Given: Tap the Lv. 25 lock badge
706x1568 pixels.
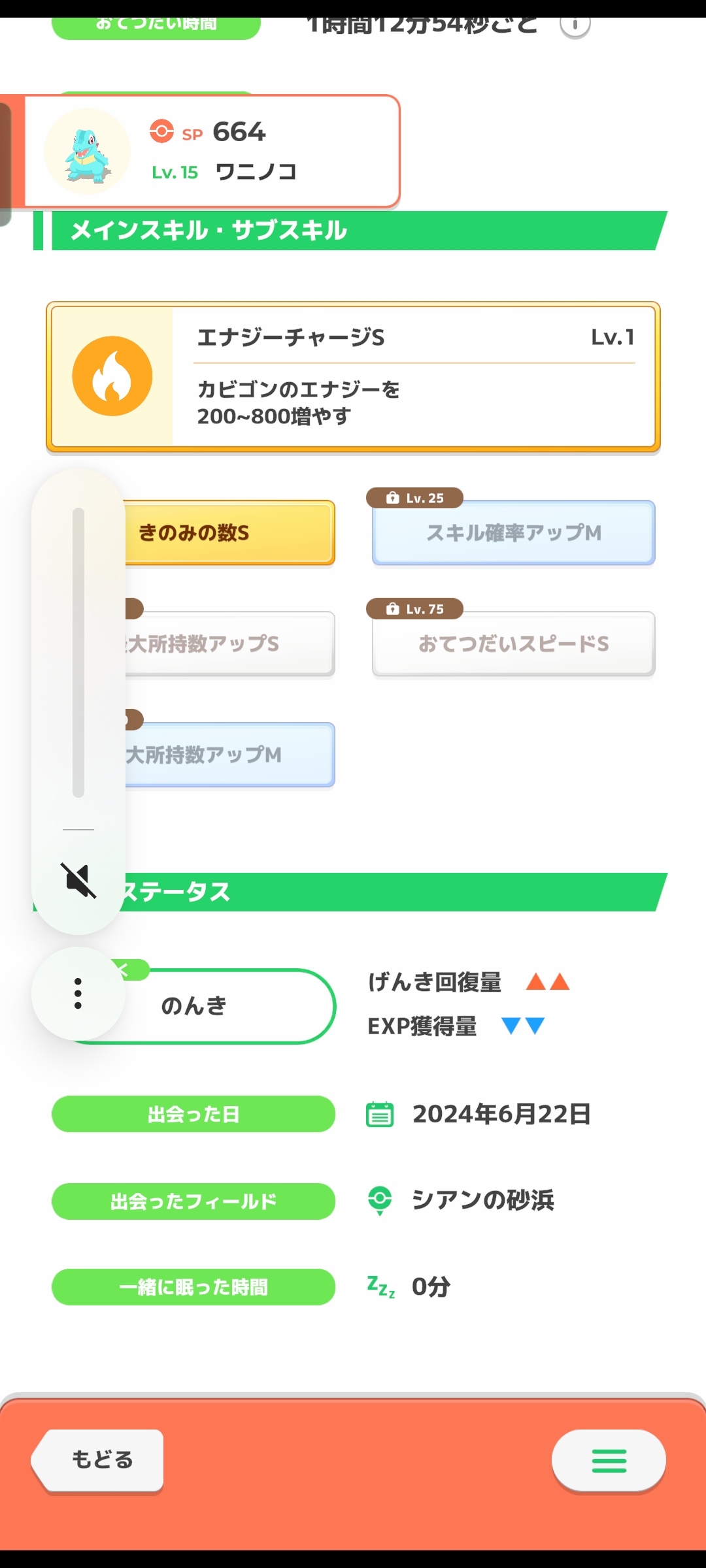Looking at the screenshot, I should [415, 498].
